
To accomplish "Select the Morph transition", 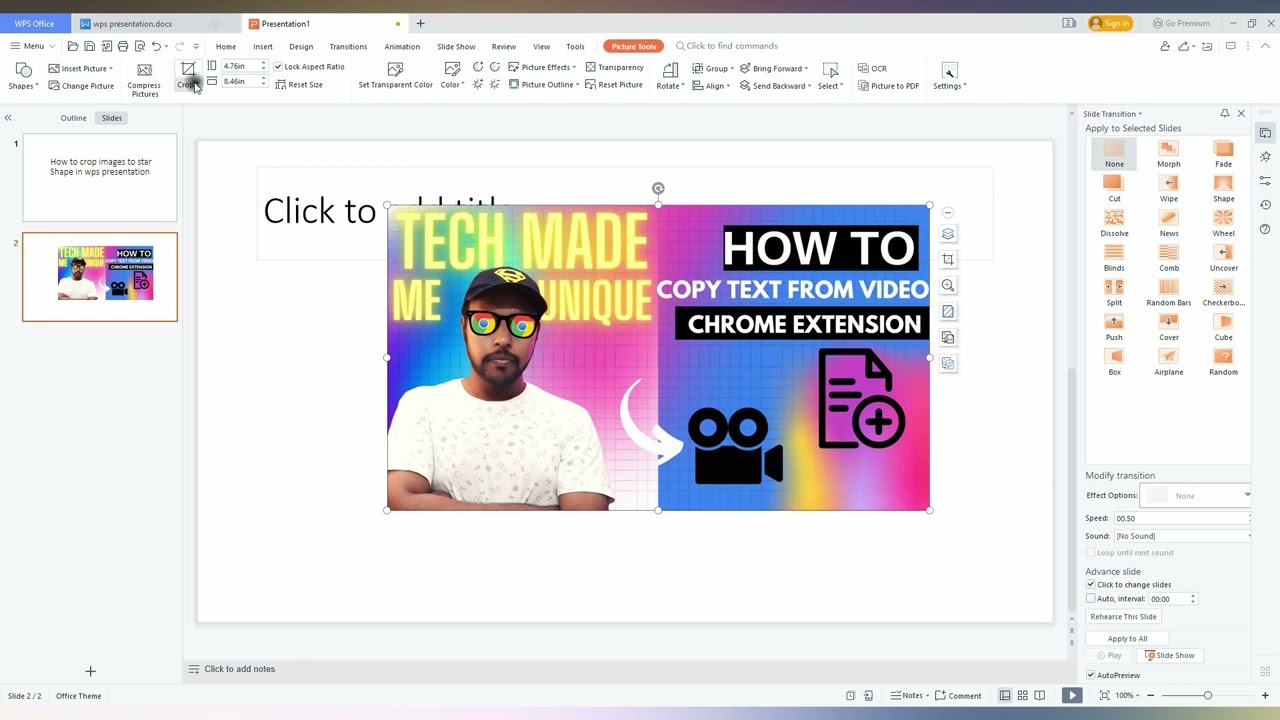I will coord(1168,154).
